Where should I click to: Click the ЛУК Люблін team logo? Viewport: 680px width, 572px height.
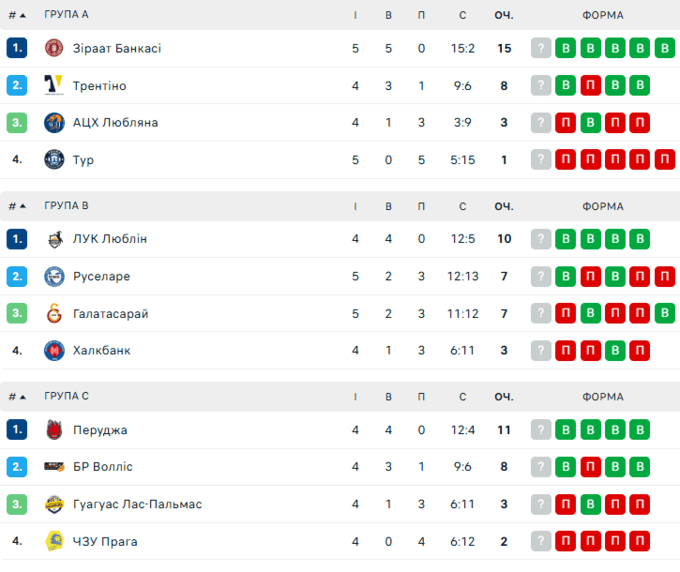click(x=54, y=239)
